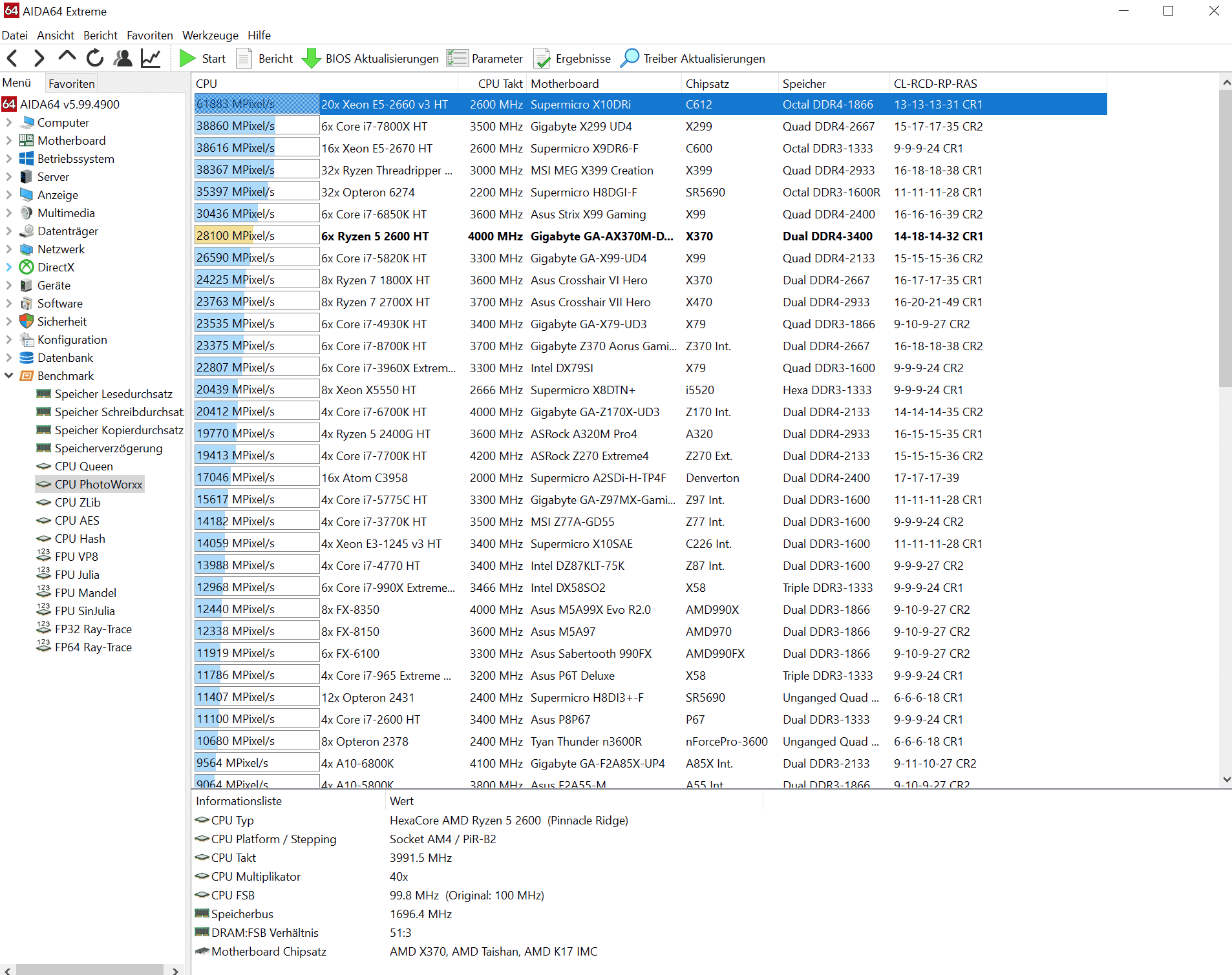Image resolution: width=1232 pixels, height=975 pixels.
Task: Expand the Betriebssystem tree node
Action: tap(8, 158)
